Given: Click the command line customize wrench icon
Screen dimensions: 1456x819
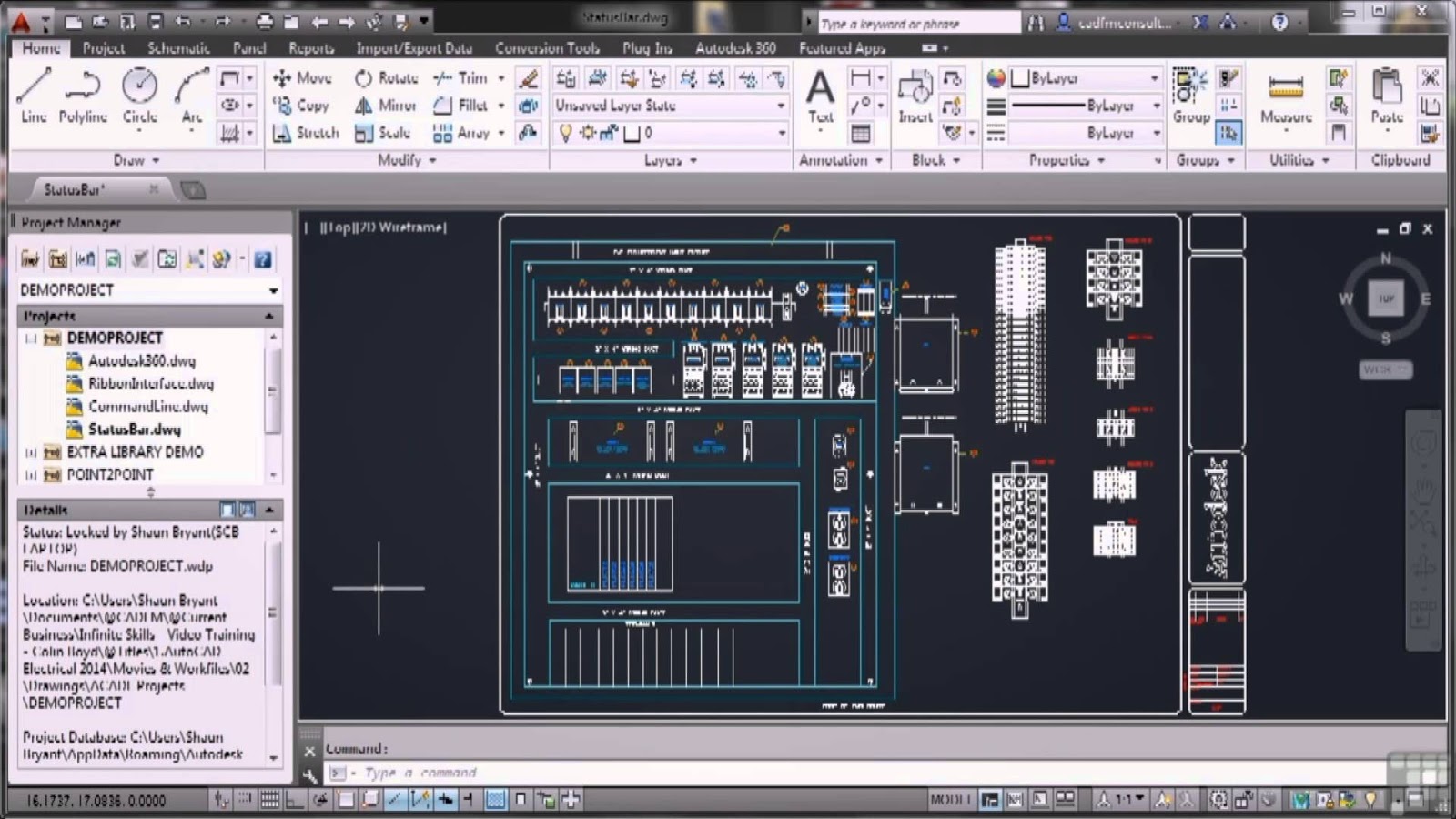Looking at the screenshot, I should (x=309, y=774).
